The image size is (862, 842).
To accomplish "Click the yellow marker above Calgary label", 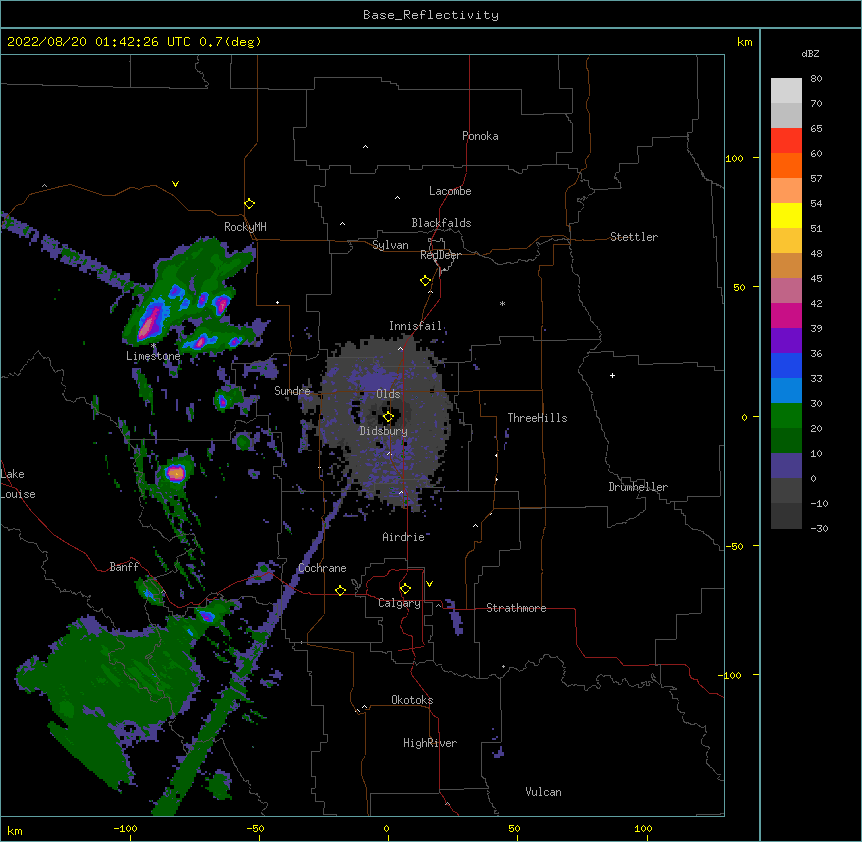I will 405,589.
